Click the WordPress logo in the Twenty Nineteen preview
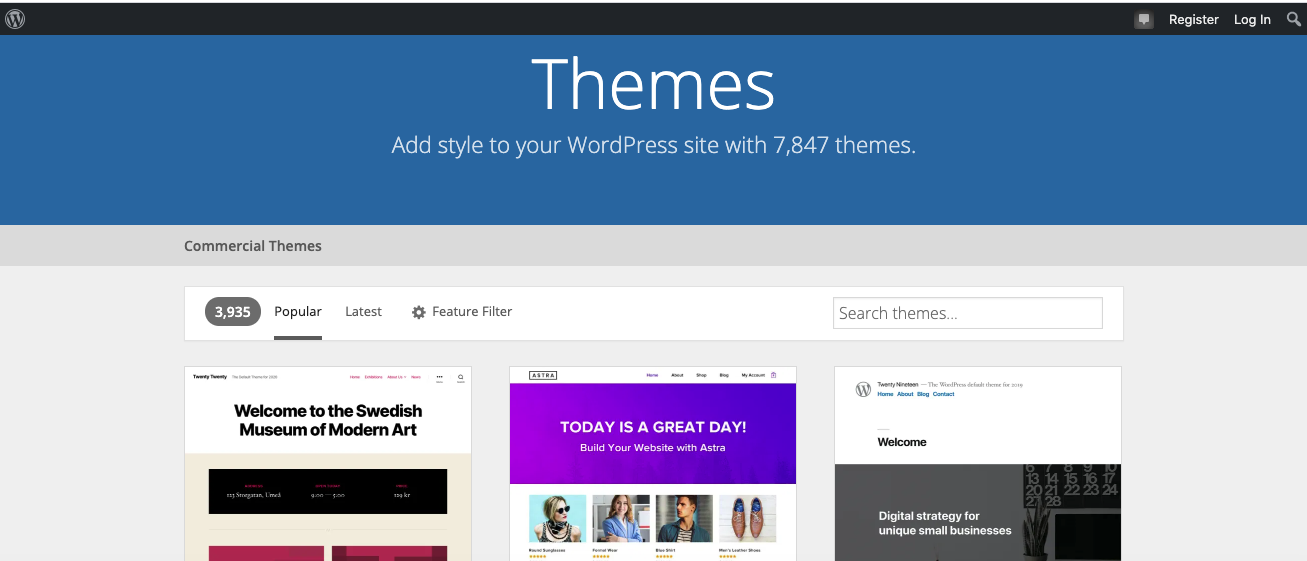 [x=863, y=389]
